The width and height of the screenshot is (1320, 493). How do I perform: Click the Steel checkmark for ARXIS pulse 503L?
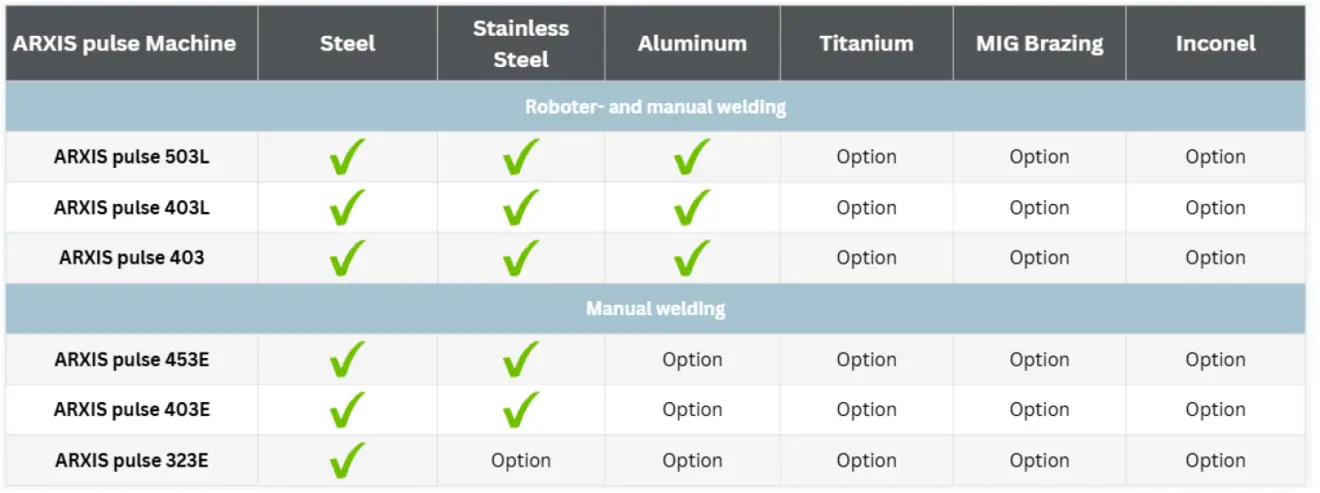tap(347, 157)
